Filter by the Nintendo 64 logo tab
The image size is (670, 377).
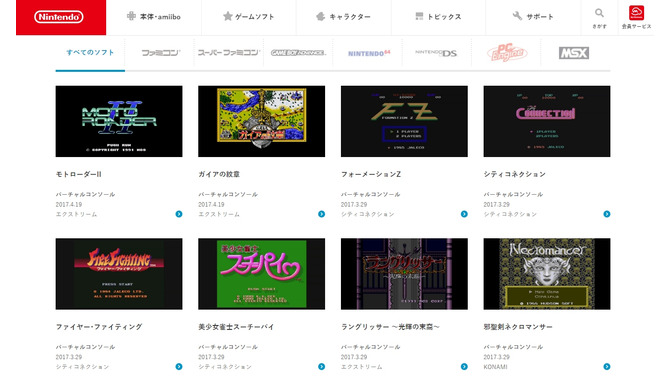(x=369, y=53)
